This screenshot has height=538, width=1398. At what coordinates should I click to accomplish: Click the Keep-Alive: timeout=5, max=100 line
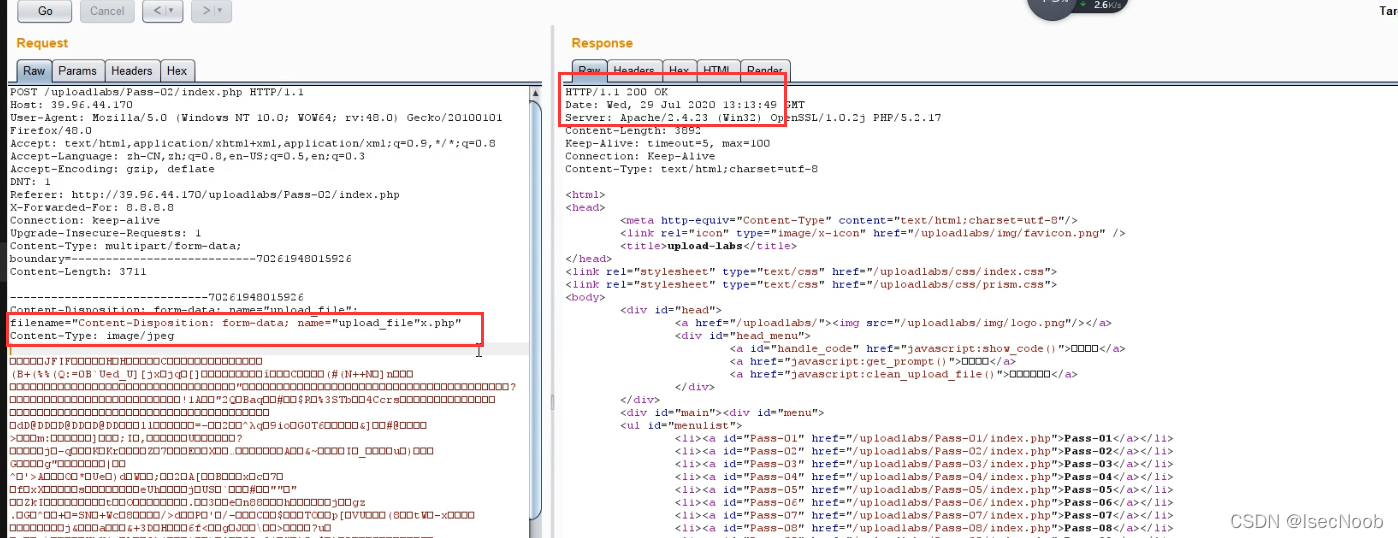coord(667,143)
